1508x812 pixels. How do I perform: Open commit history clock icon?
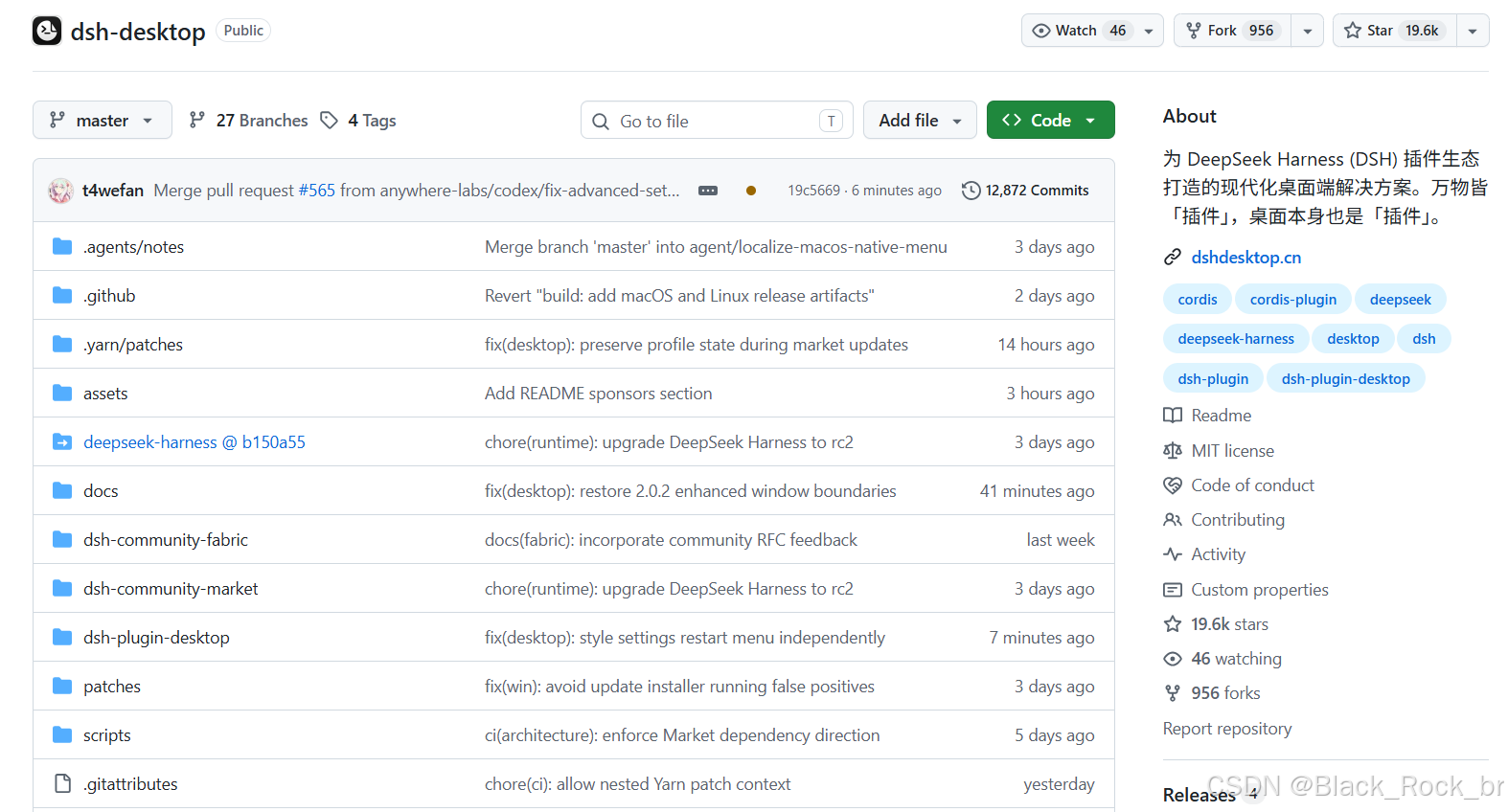pyautogui.click(x=971, y=191)
